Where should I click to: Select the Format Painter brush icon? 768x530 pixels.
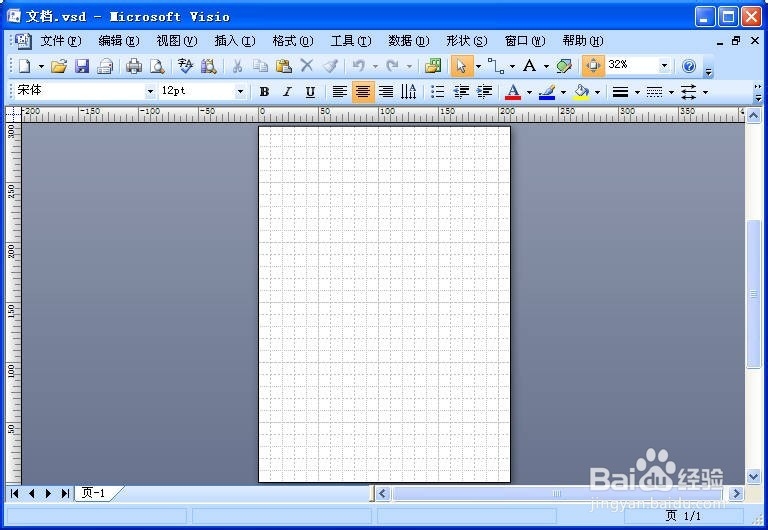click(x=331, y=66)
